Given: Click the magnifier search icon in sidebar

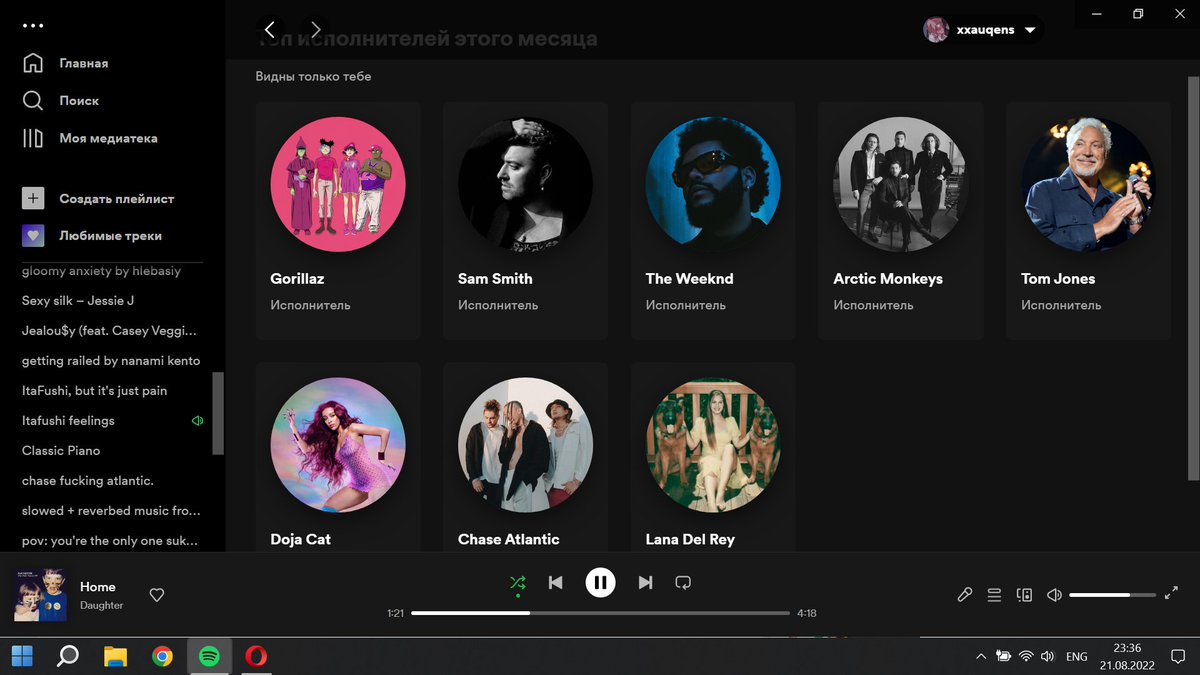Looking at the screenshot, I should pyautogui.click(x=33, y=101).
